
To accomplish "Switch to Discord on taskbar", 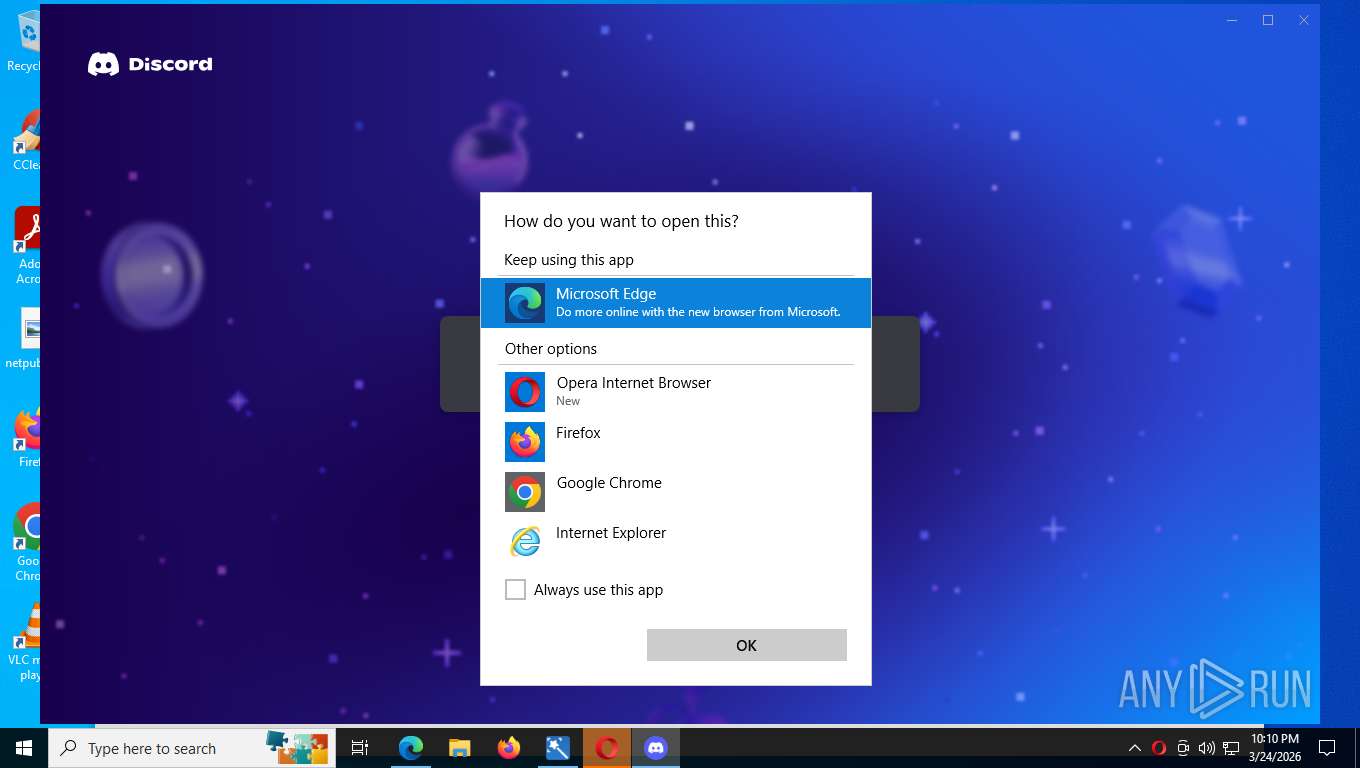I will pyautogui.click(x=655, y=748).
